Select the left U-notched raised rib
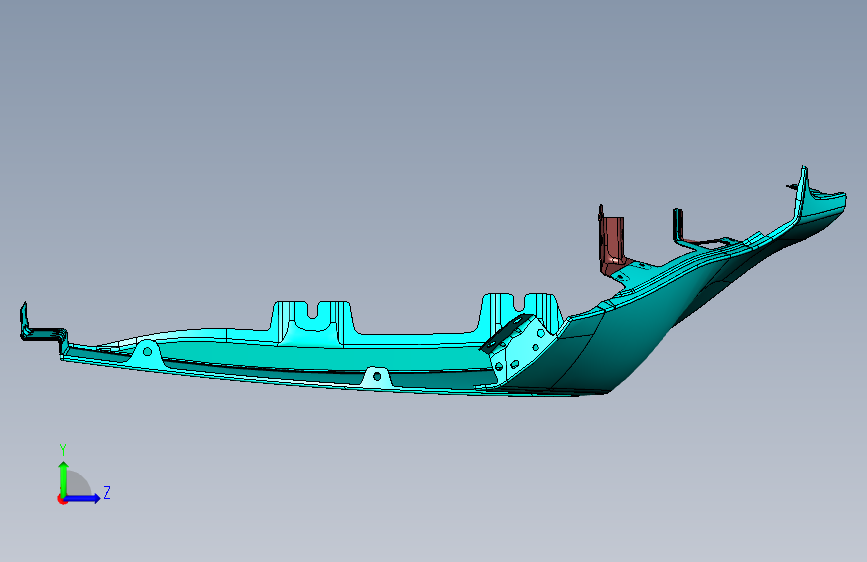 pos(313,324)
